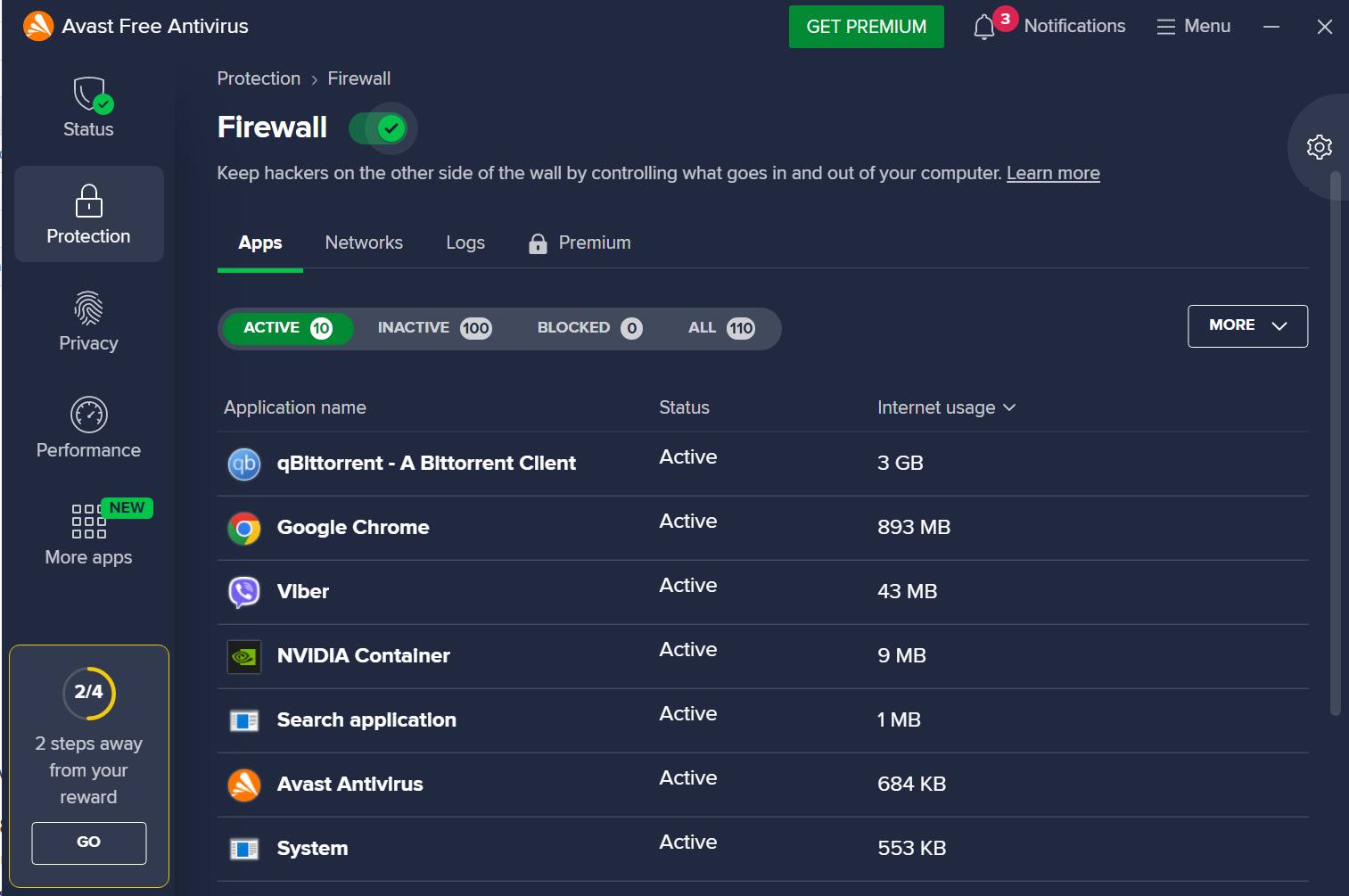Open the Learn more link
This screenshot has width=1349, height=896.
point(1053,173)
